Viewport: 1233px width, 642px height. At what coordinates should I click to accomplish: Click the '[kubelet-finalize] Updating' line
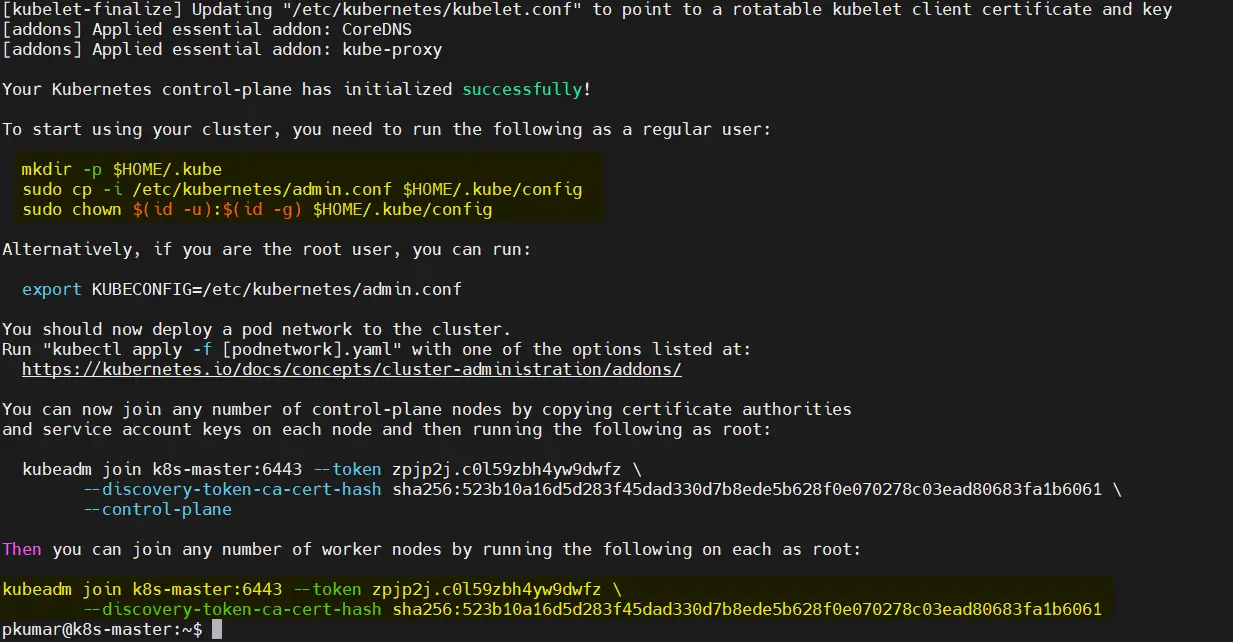587,9
